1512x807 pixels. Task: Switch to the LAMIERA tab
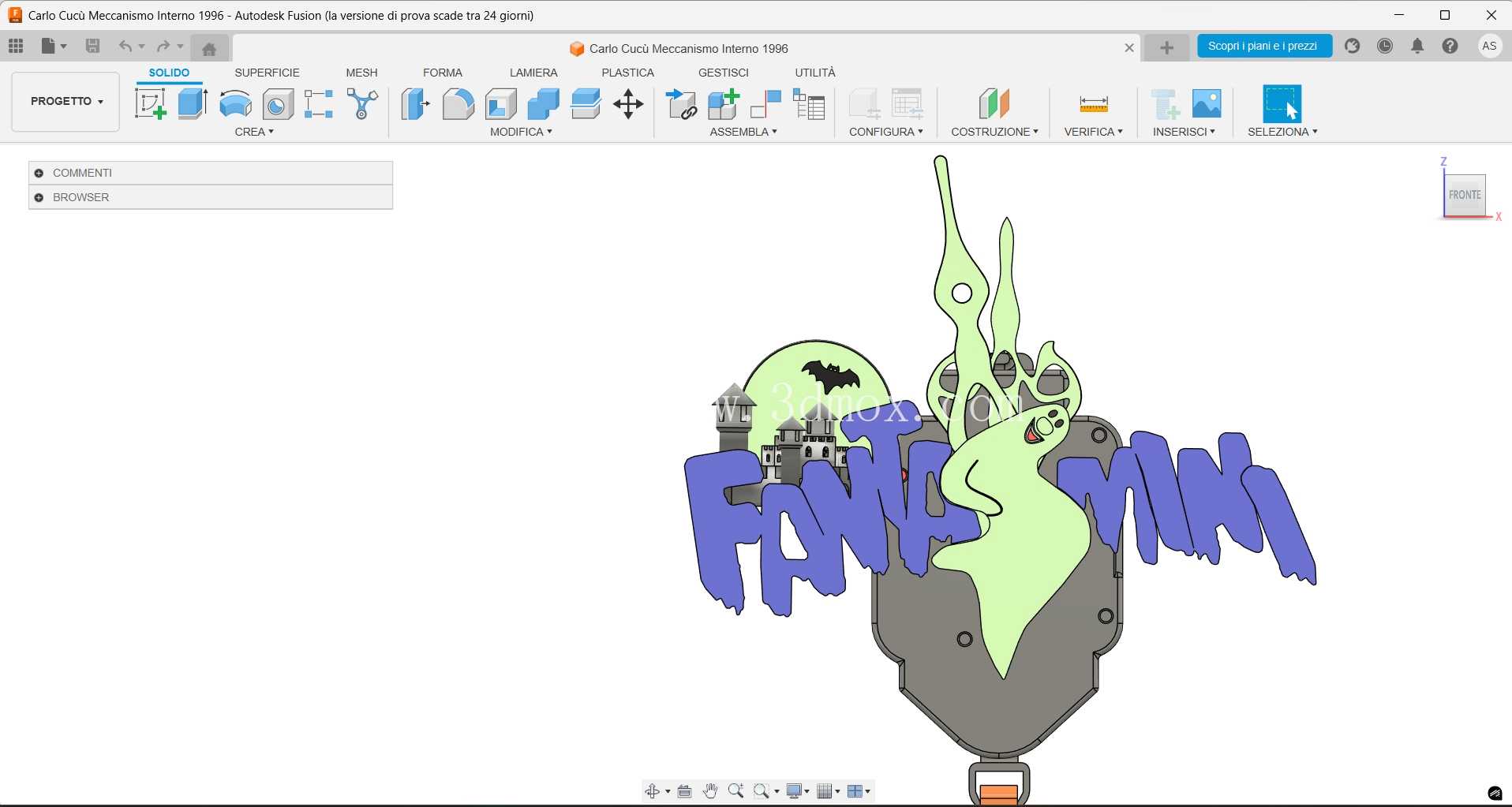click(x=533, y=73)
